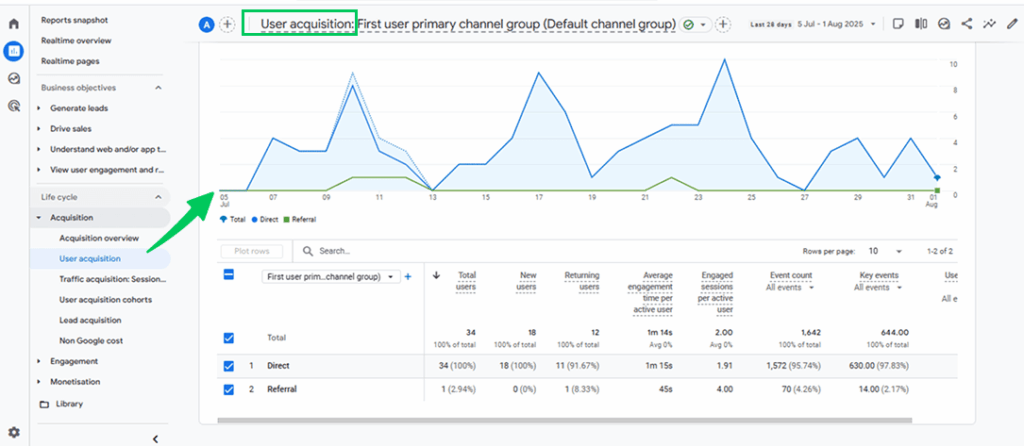Go to Acquisition overview
Viewport: 1024px width, 446px height.
tap(99, 238)
